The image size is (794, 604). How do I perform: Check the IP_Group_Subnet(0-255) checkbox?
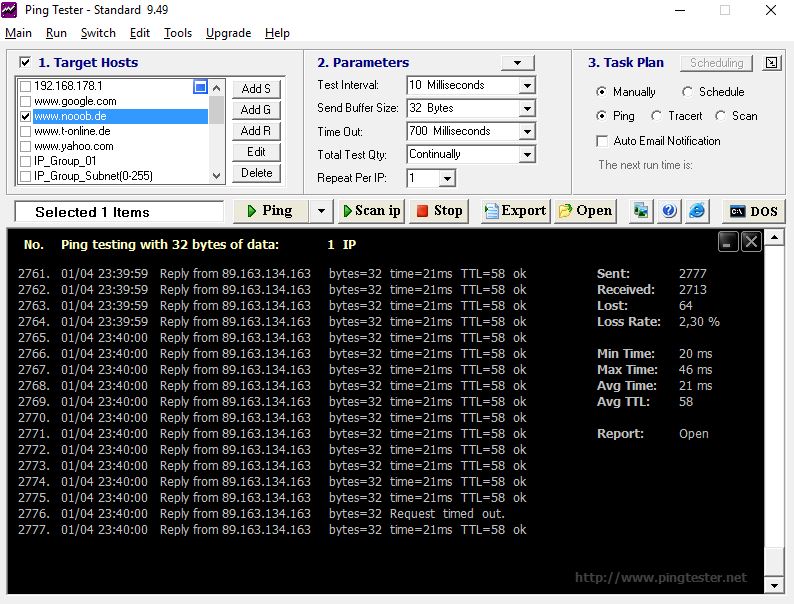pos(25,176)
